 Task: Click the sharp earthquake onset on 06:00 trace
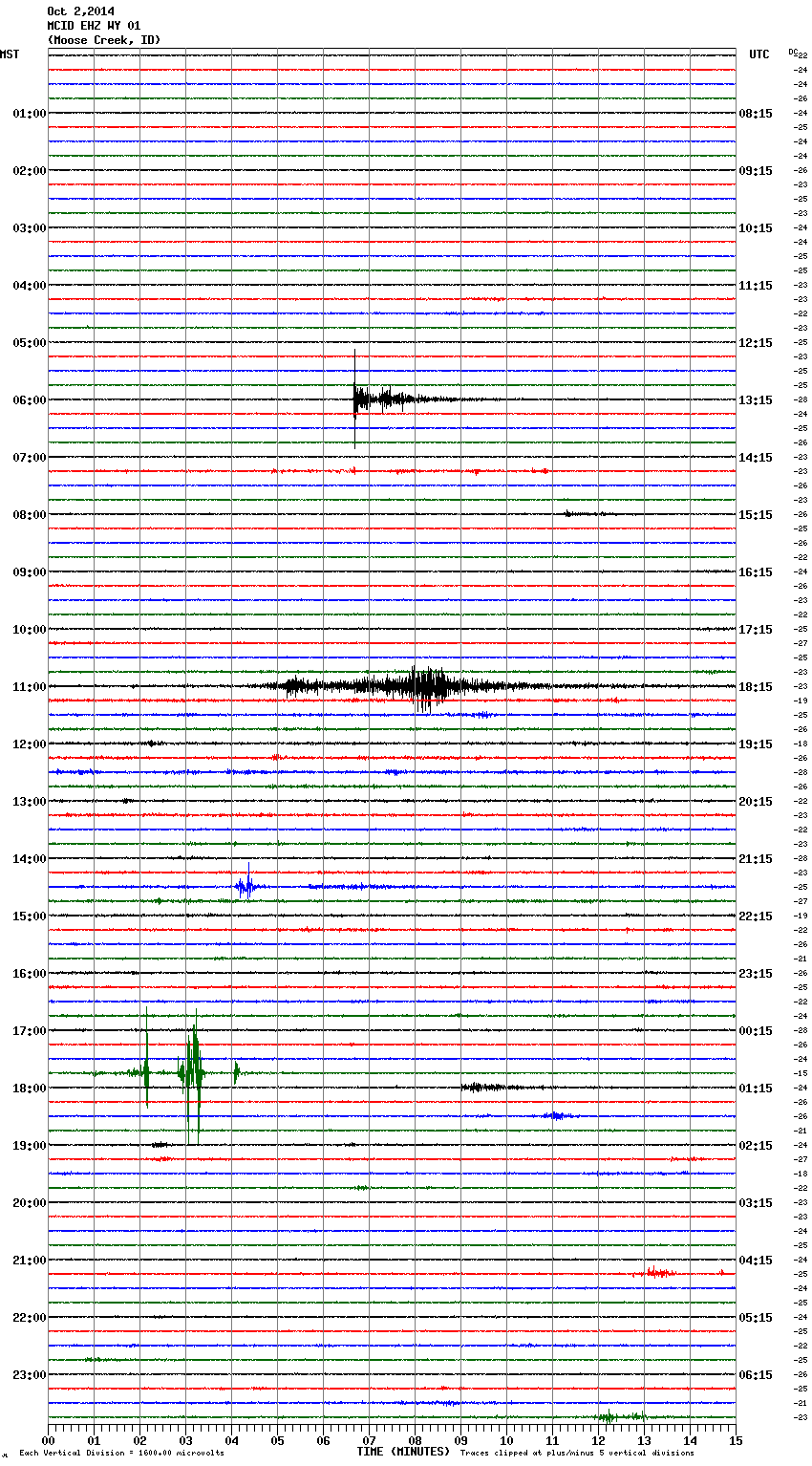click(x=355, y=399)
